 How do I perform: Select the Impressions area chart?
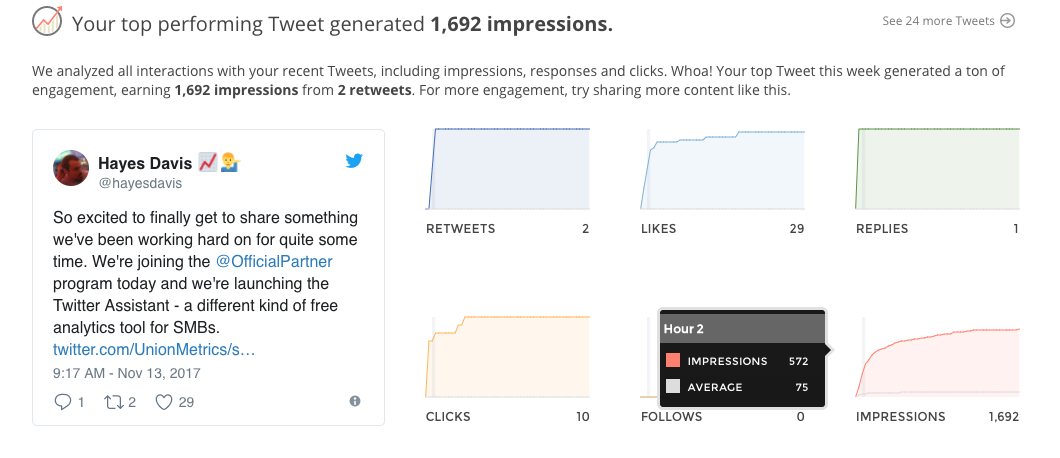[x=938, y=357]
